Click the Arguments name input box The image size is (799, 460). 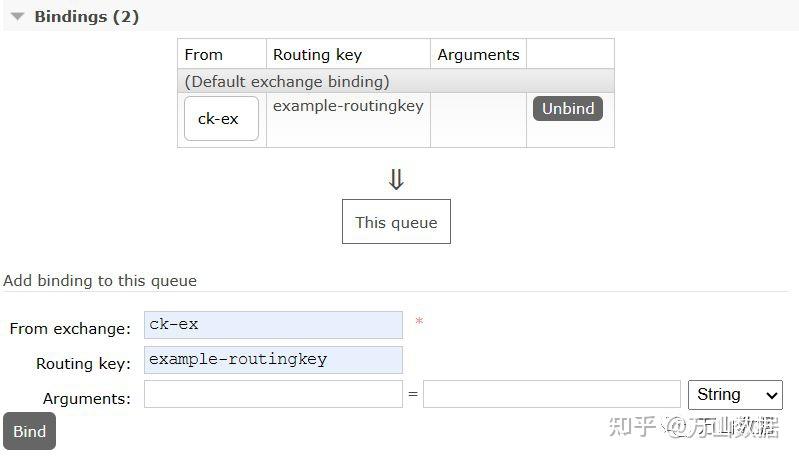pyautogui.click(x=273, y=395)
